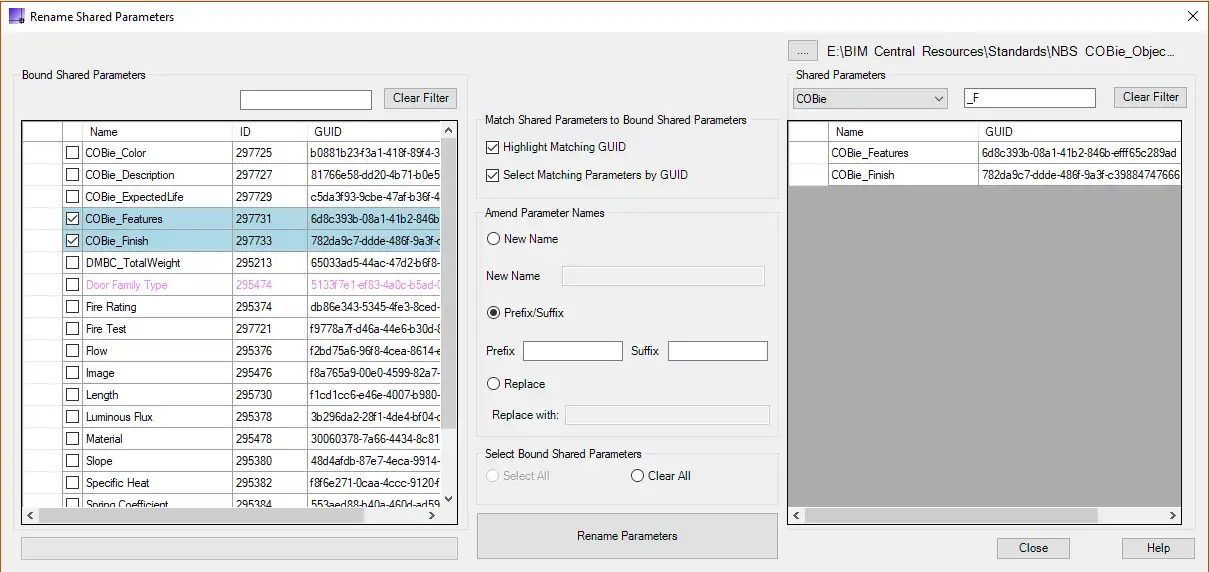Focus the Suffix input box
Image resolution: width=1209 pixels, height=572 pixels.
[717, 351]
